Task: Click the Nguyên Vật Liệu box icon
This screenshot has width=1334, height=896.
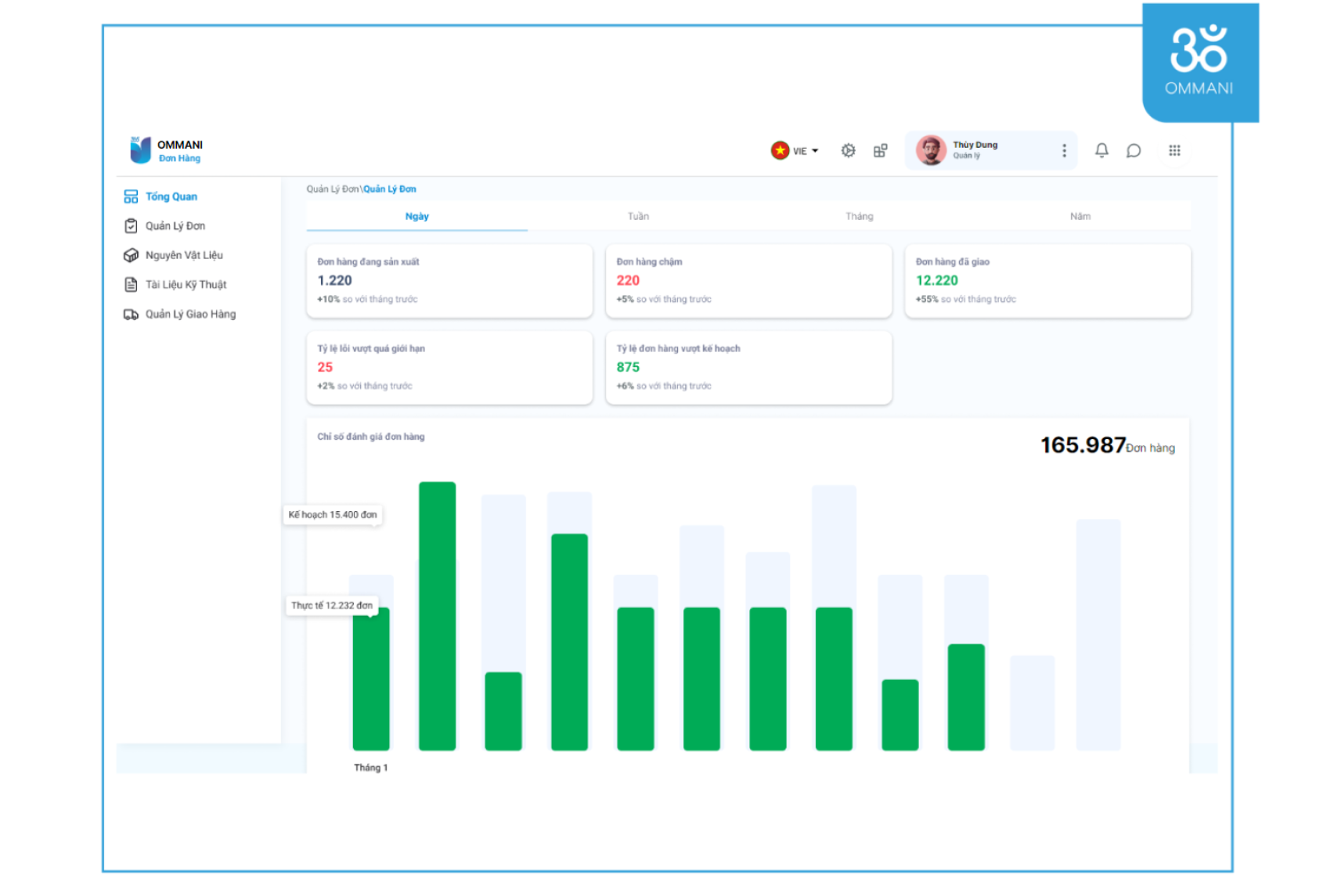Action: 131,255
